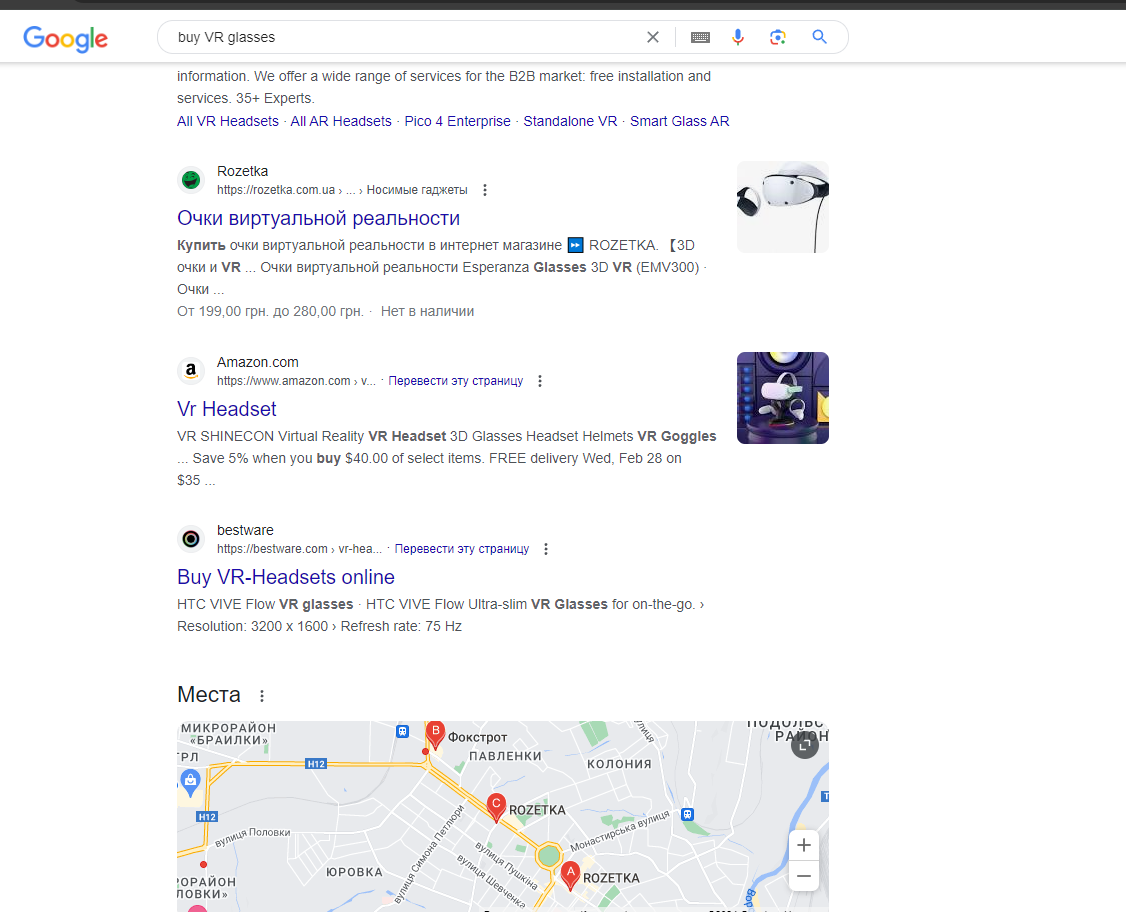The image size is (1126, 912).
Task: Select map pin C for ROZETKA
Action: pyautogui.click(x=495, y=808)
